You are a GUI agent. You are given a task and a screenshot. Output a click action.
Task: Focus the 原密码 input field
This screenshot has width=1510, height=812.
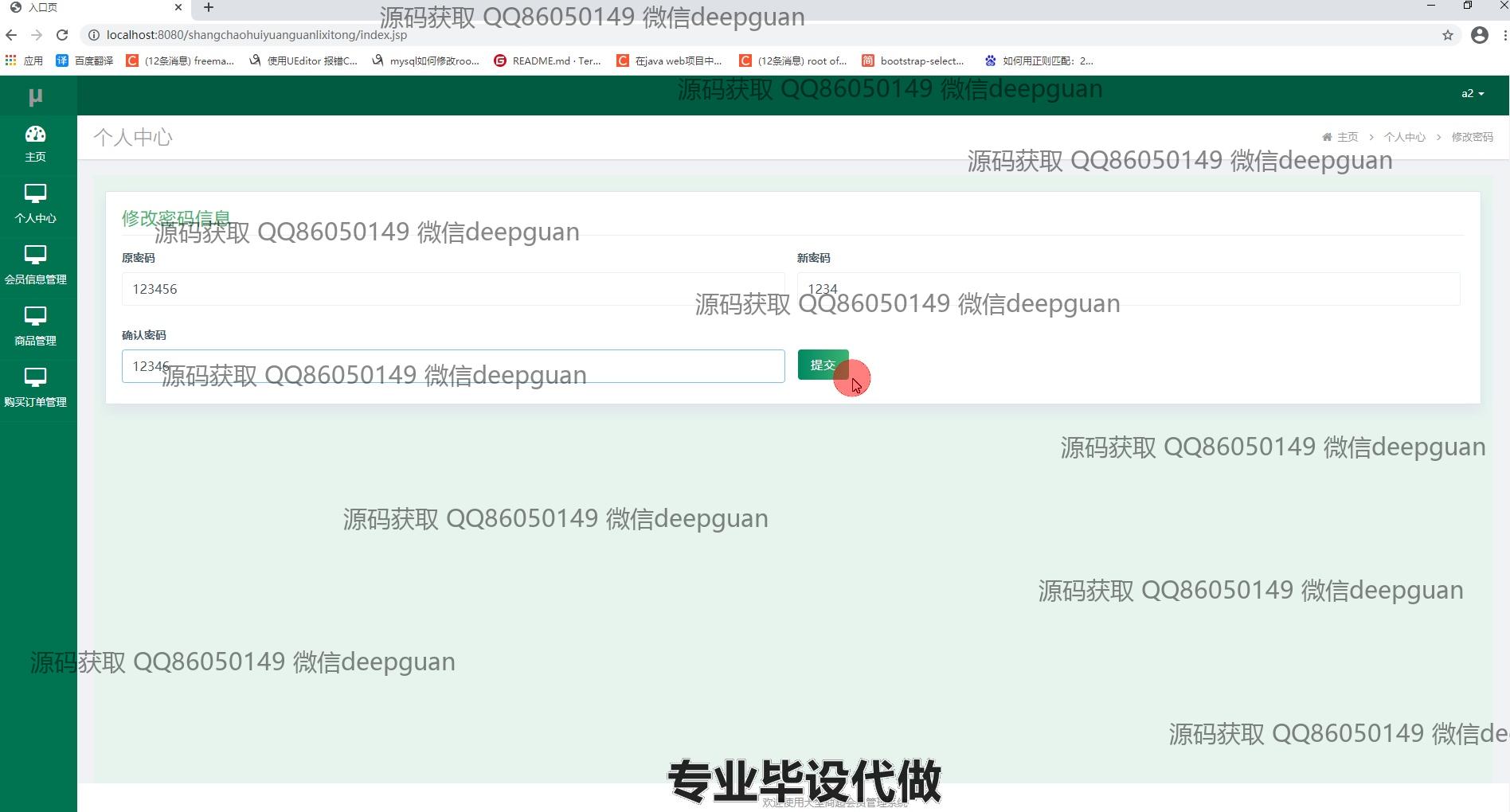coord(452,289)
